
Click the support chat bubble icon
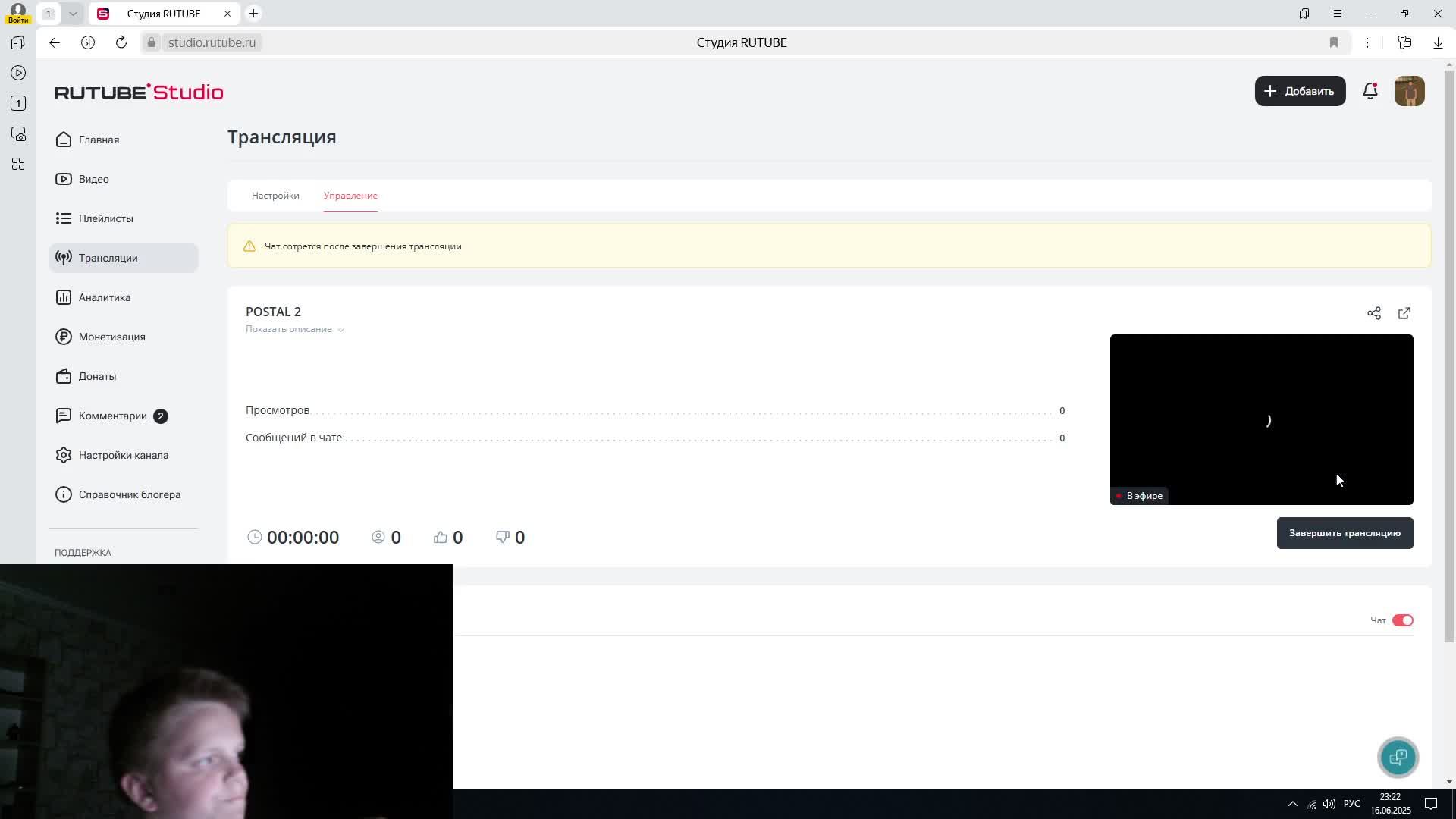pos(1398,757)
